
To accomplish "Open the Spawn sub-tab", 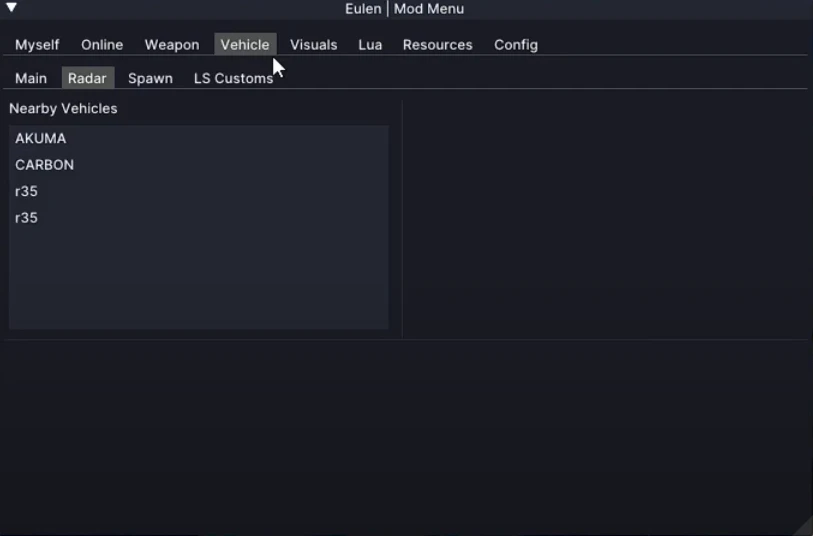I will tap(150, 78).
